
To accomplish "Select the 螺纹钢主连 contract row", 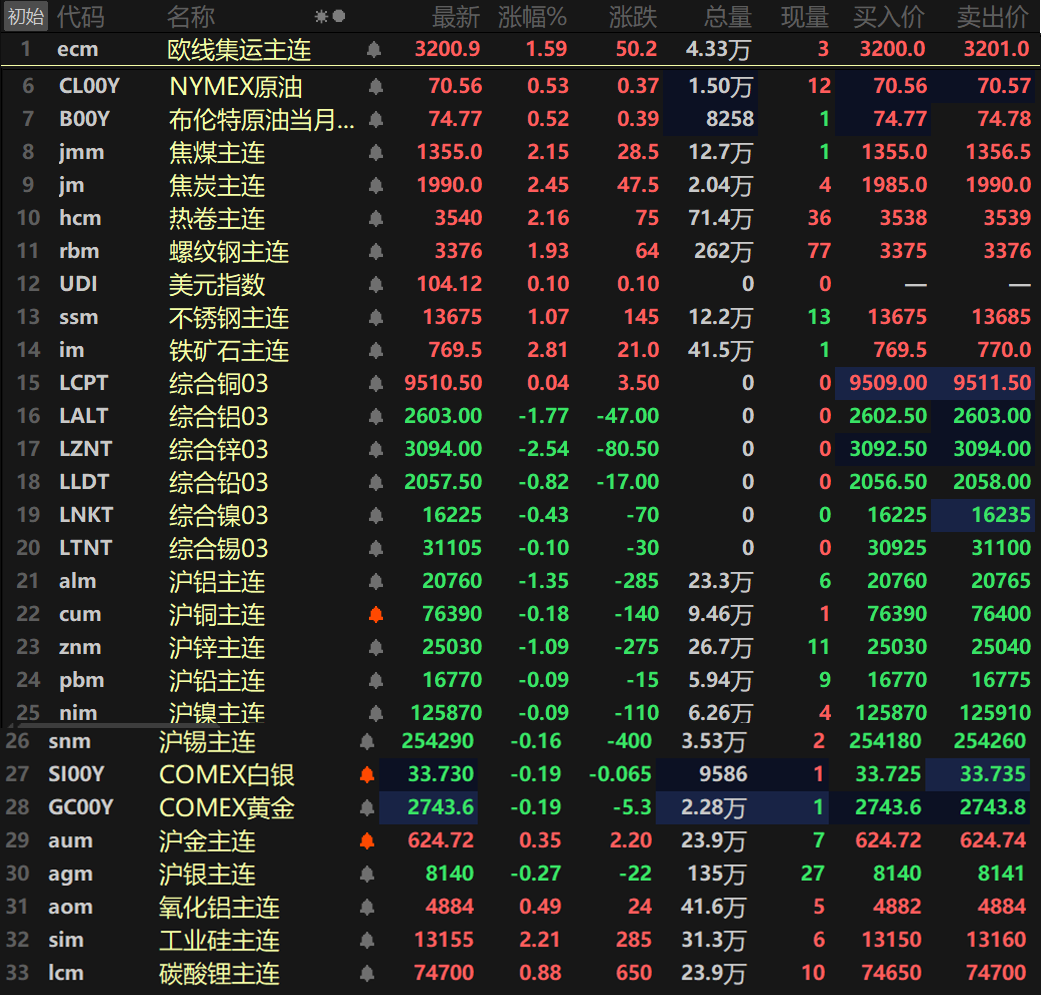I will point(229,252).
